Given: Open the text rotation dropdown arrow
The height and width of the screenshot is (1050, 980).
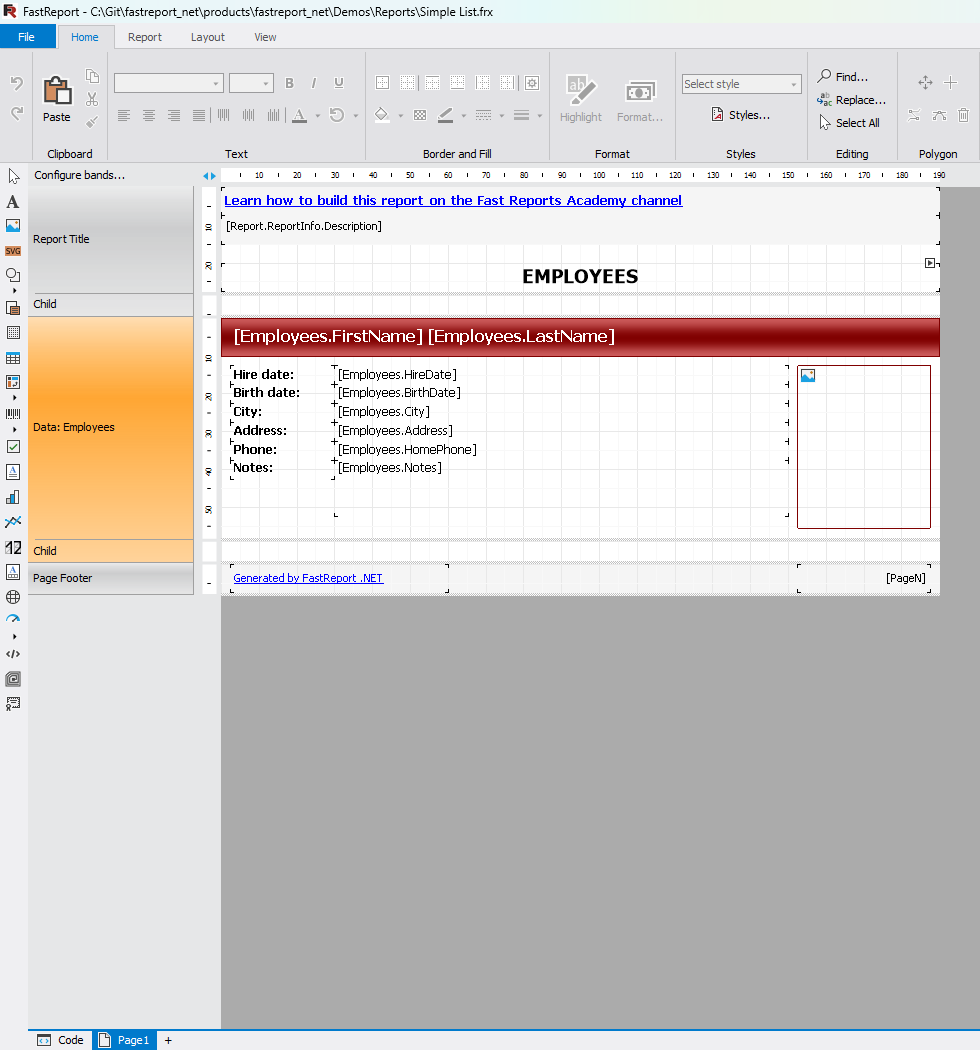Looking at the screenshot, I should pyautogui.click(x=356, y=116).
